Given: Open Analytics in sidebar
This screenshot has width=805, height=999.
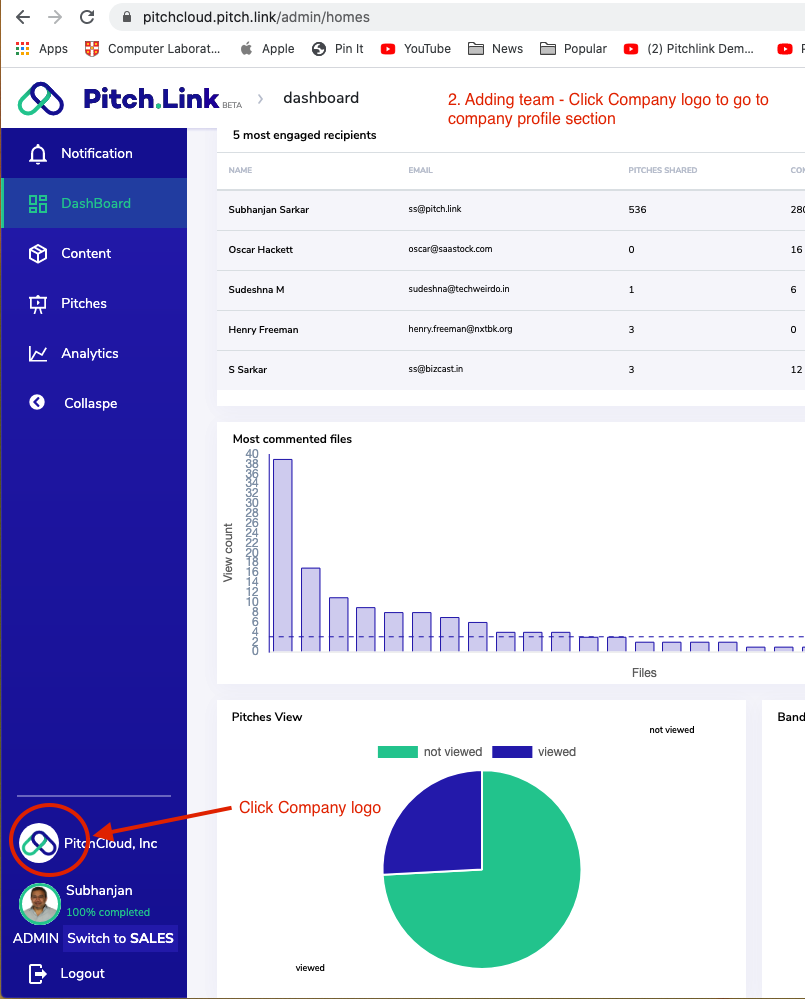Looking at the screenshot, I should coord(90,354).
